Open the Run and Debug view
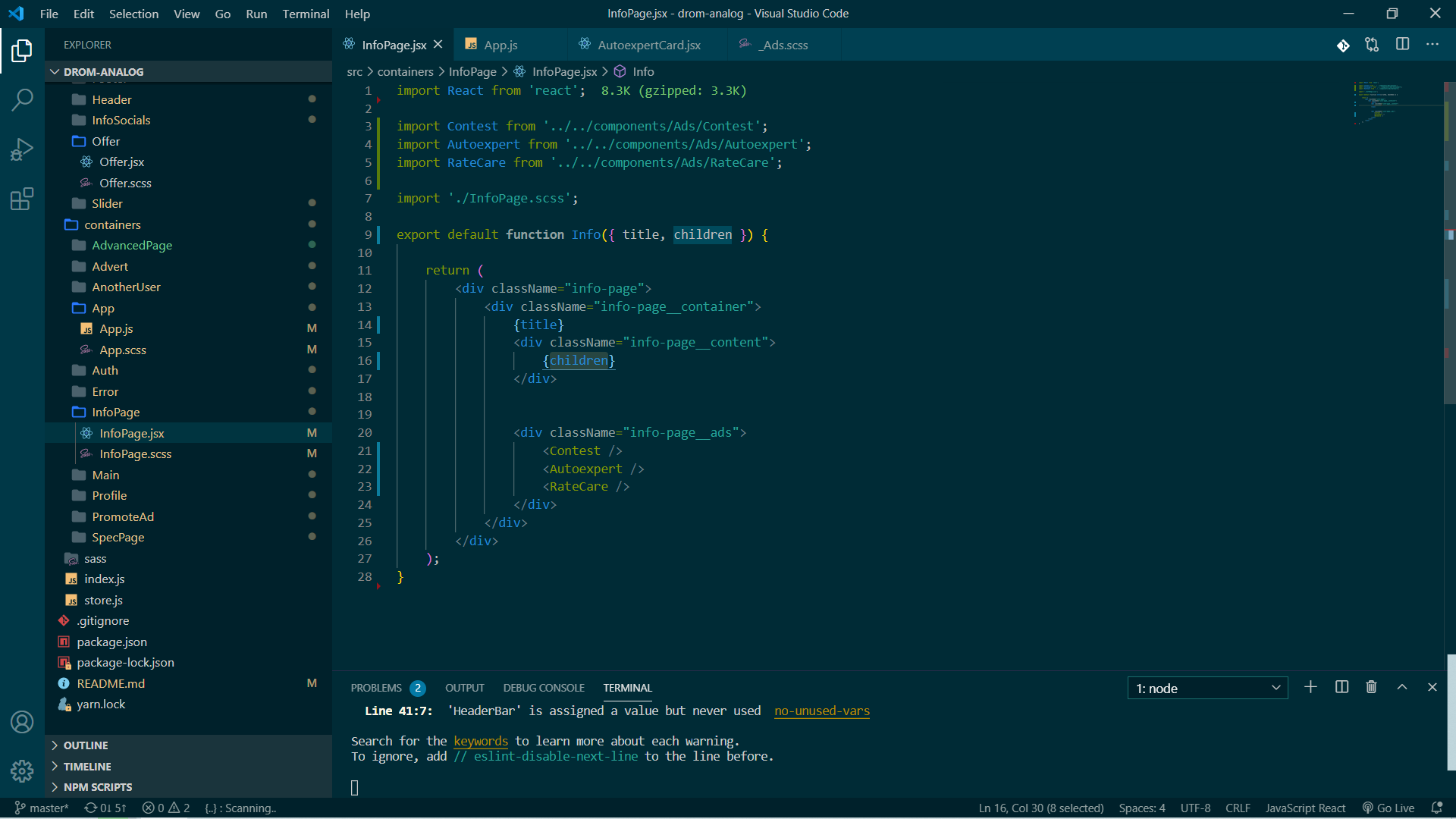Viewport: 1456px width, 819px height. coord(22,149)
